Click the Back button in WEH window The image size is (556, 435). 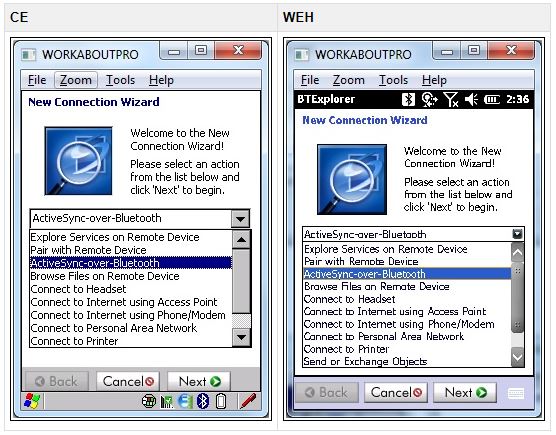(x=327, y=392)
